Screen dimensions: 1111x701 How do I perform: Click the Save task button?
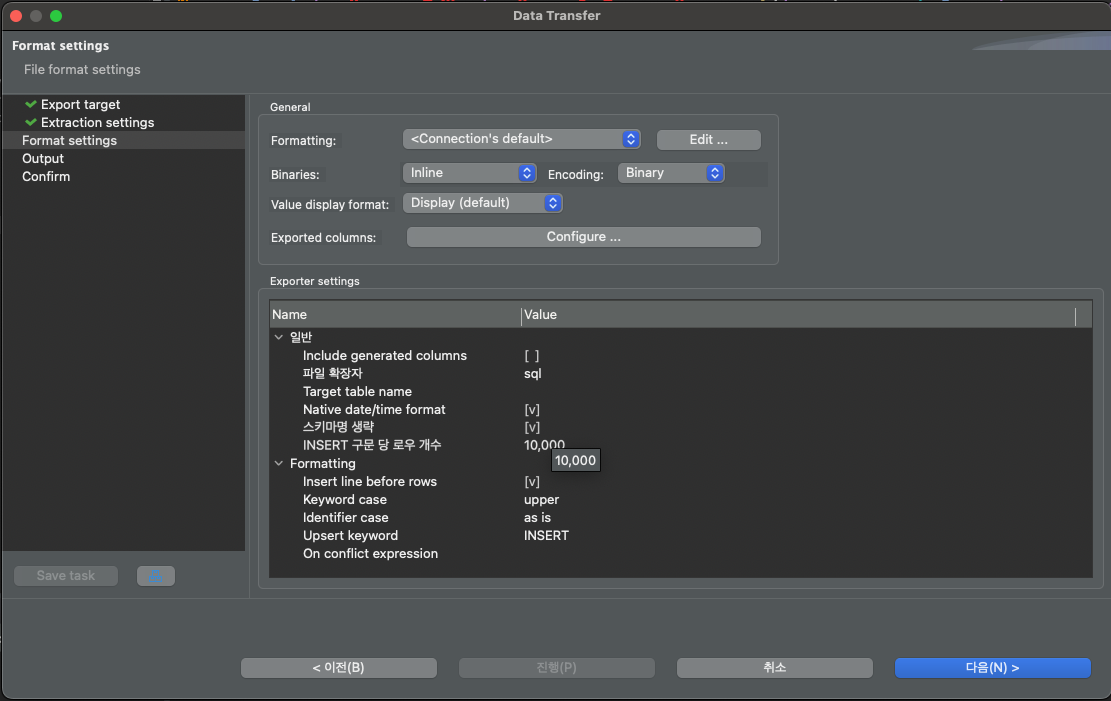(x=66, y=576)
